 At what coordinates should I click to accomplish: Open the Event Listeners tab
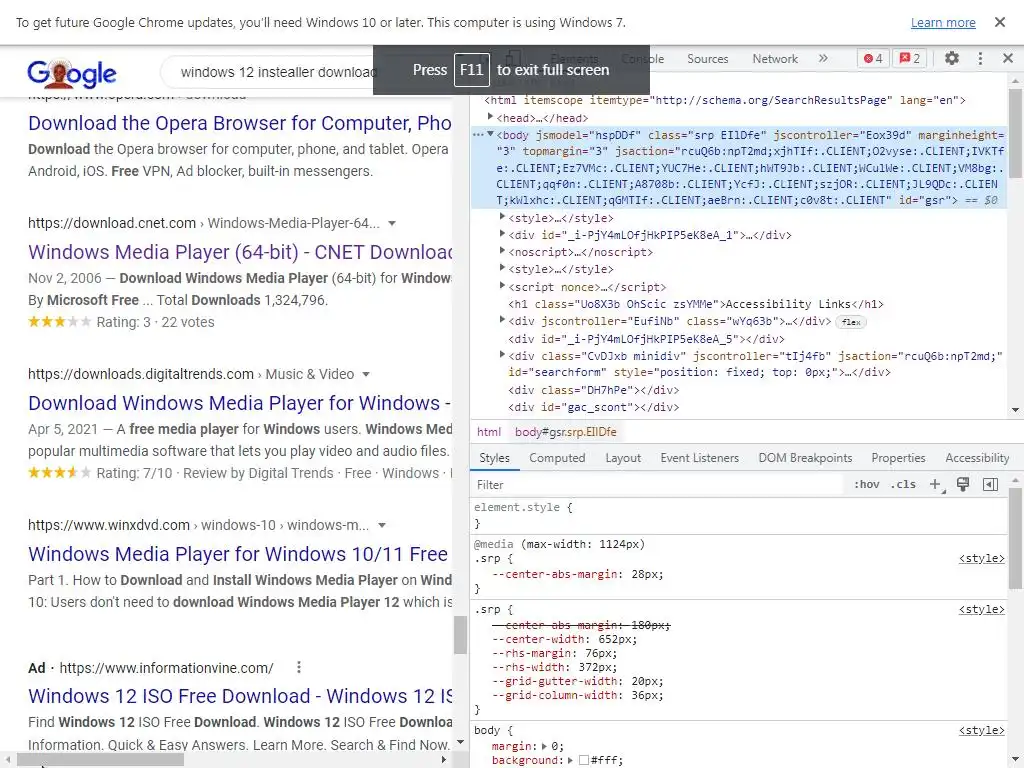699,458
